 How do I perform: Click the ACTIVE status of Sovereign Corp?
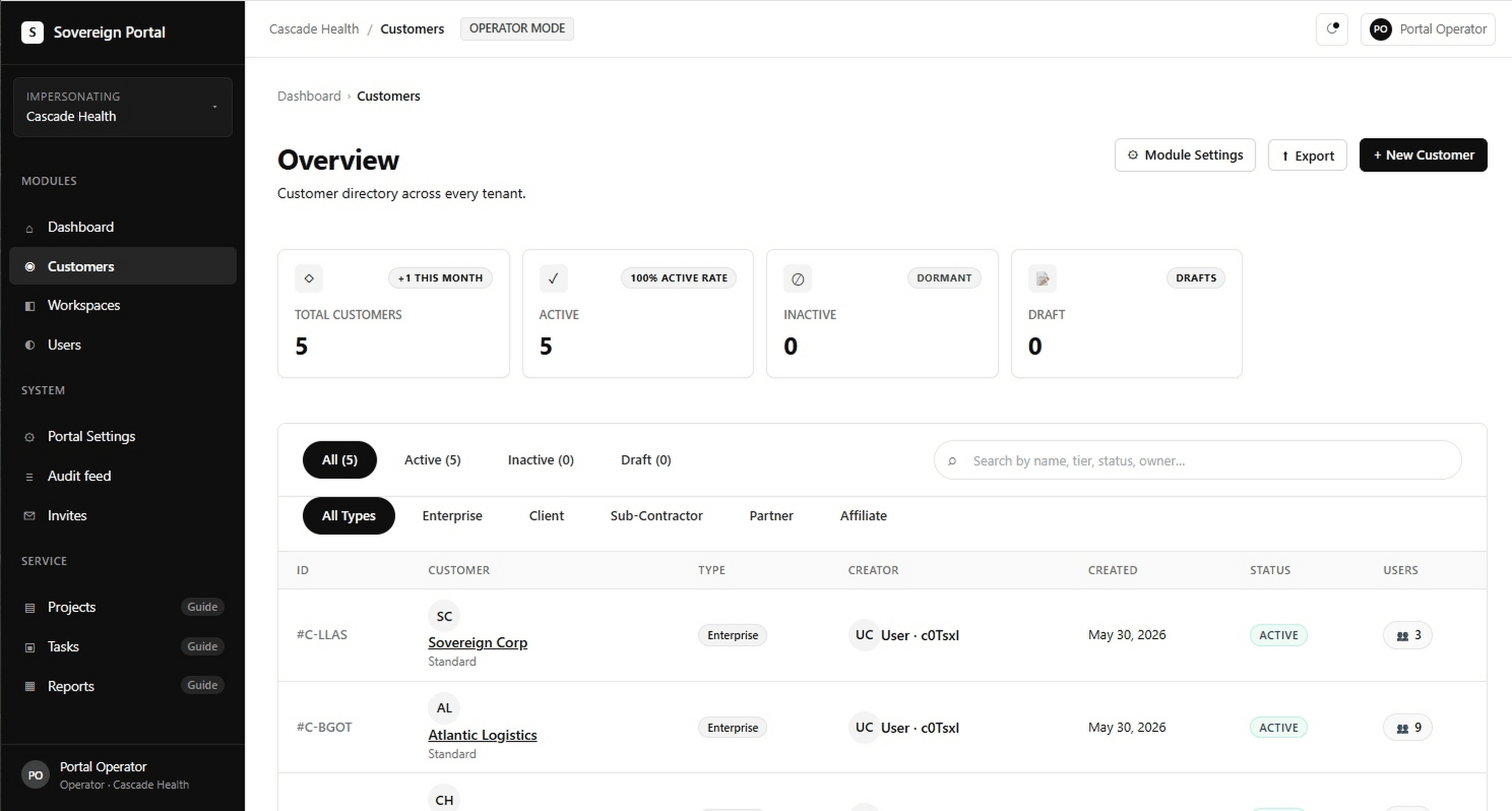click(1278, 635)
